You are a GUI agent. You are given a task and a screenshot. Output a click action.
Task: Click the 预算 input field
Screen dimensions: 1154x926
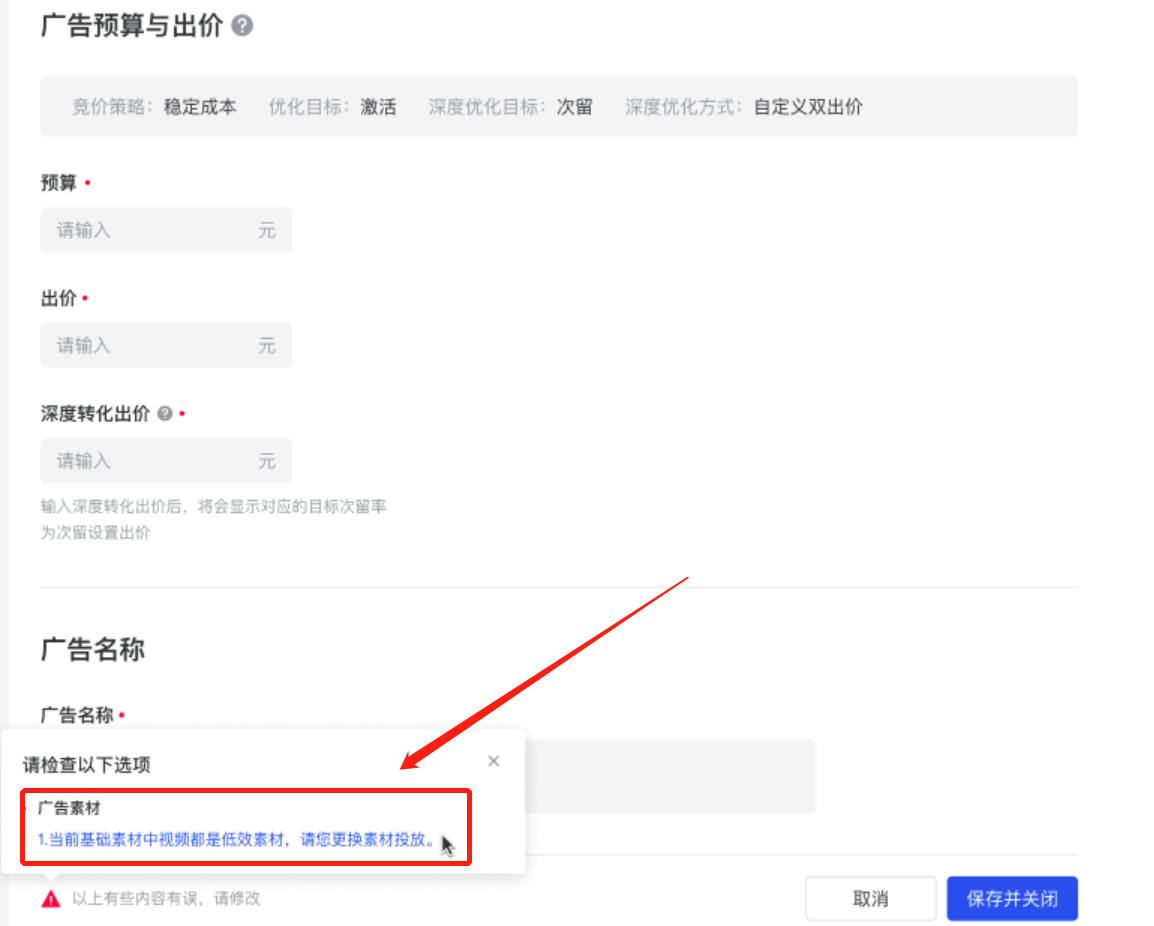(166, 230)
